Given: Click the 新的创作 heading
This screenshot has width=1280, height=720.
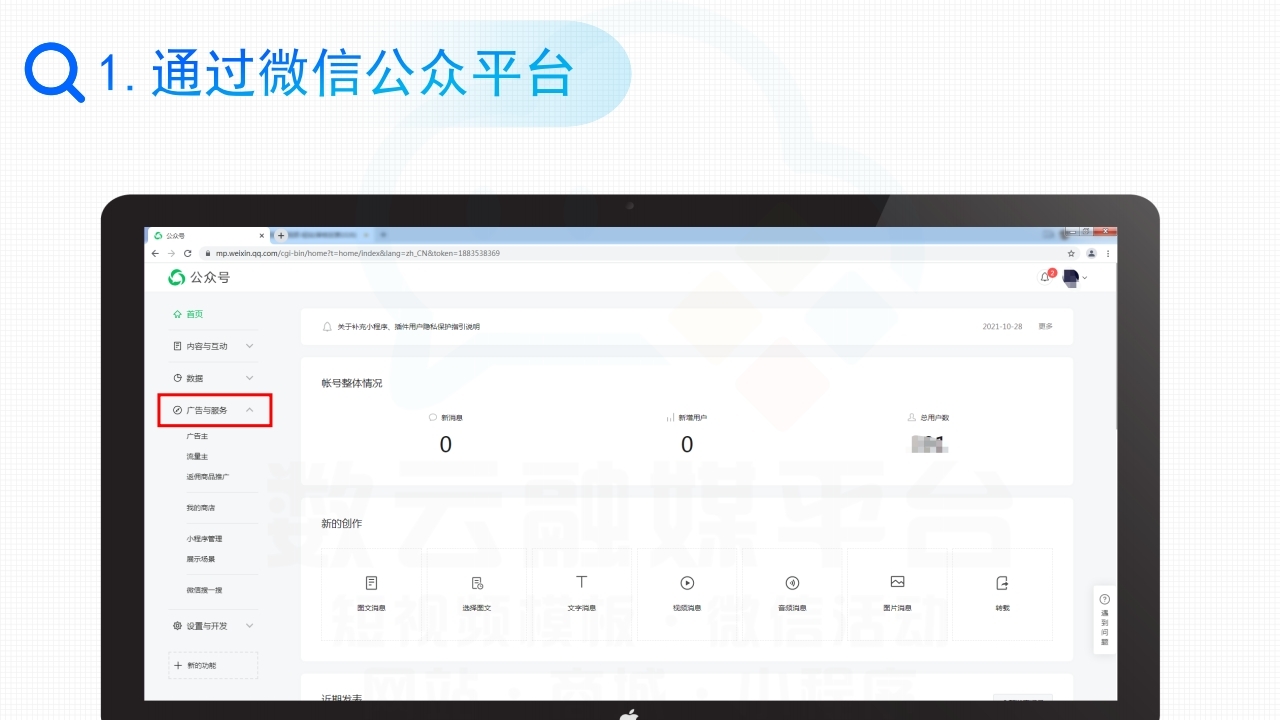Looking at the screenshot, I should tap(341, 523).
